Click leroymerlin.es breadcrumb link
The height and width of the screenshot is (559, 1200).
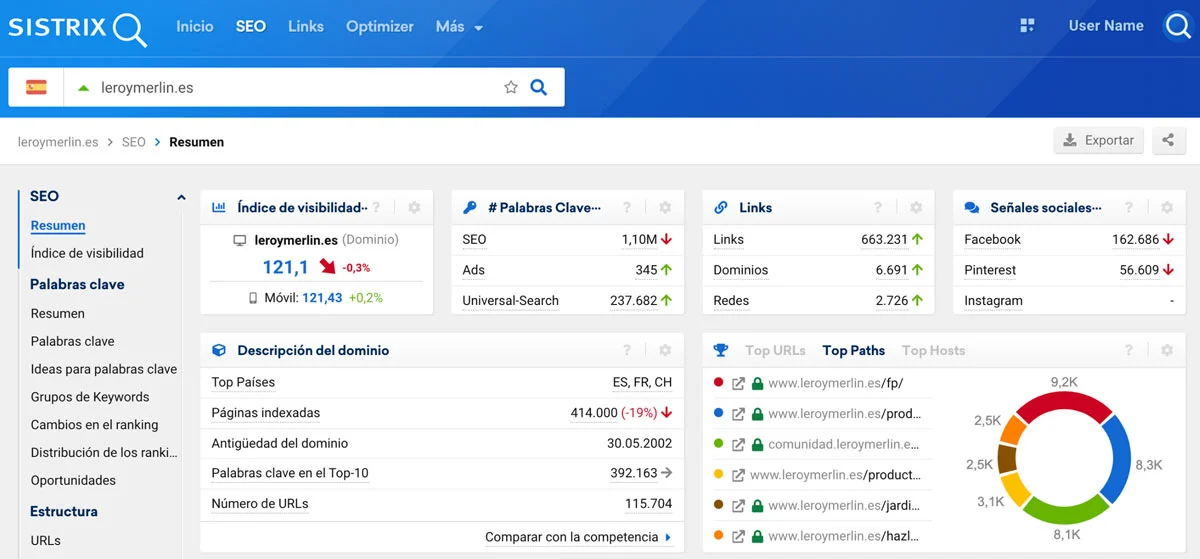coord(58,142)
